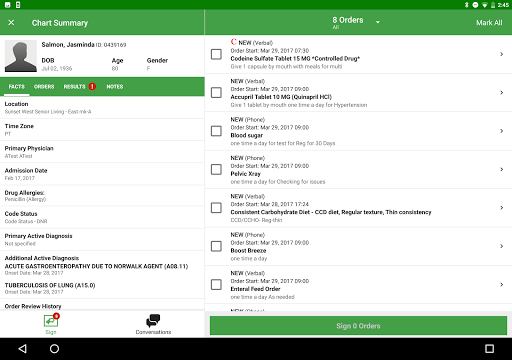
Task: Expand Blood sugar order details chevron
Action: coord(502,131)
